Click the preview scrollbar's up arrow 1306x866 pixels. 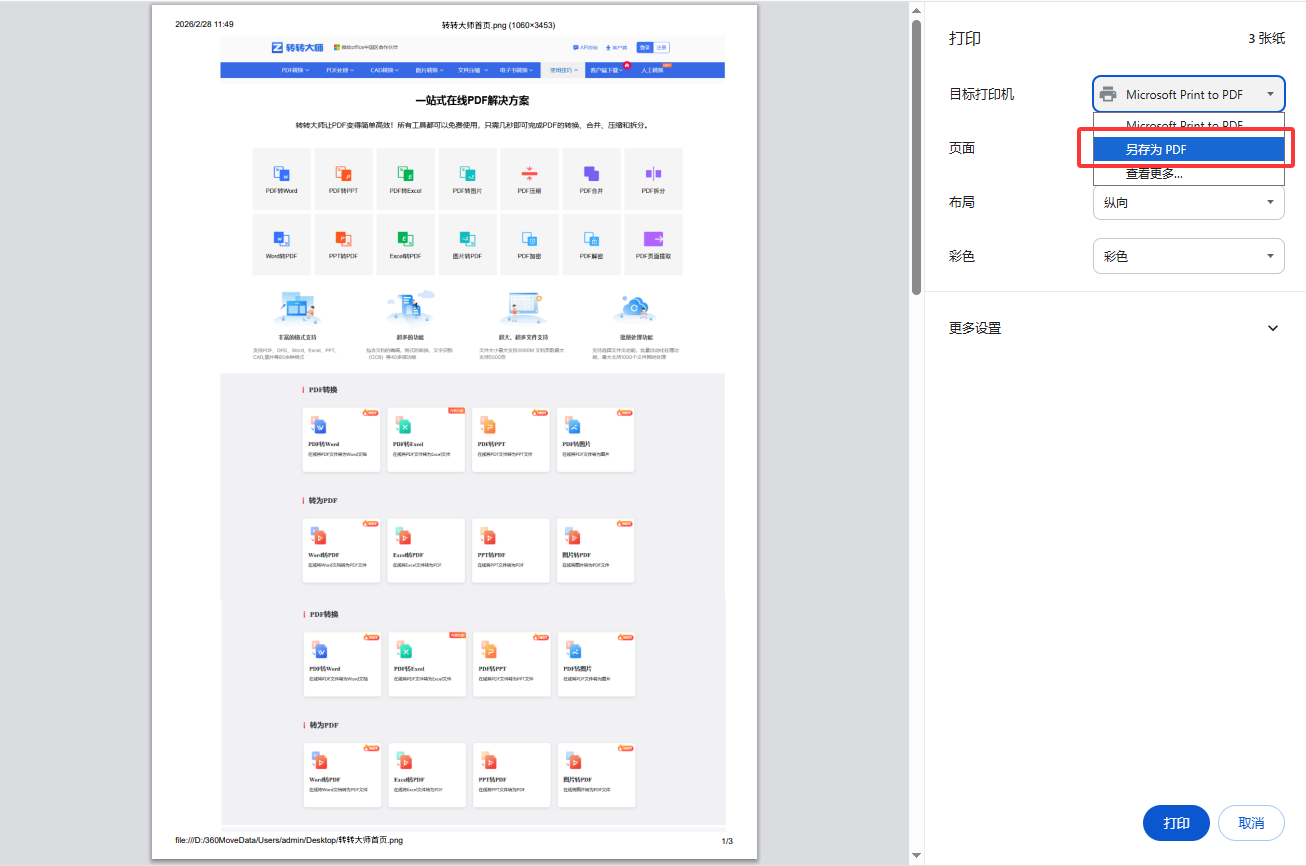click(x=916, y=10)
